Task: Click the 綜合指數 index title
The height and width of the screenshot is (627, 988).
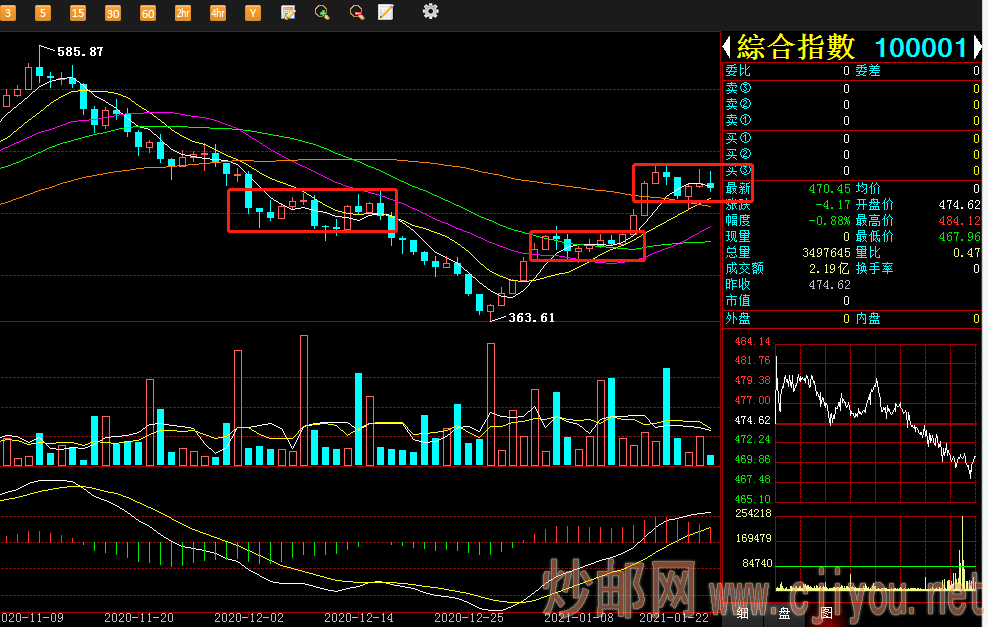Action: [x=797, y=47]
